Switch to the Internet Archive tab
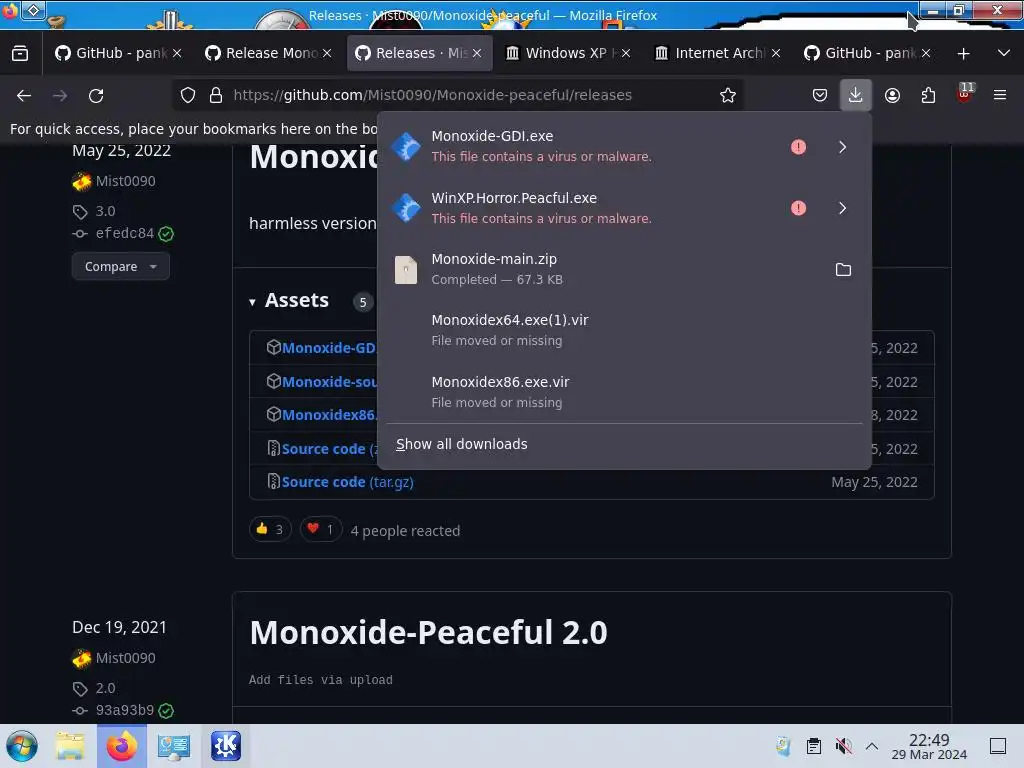Image resolution: width=1024 pixels, height=768 pixels. coord(718,53)
